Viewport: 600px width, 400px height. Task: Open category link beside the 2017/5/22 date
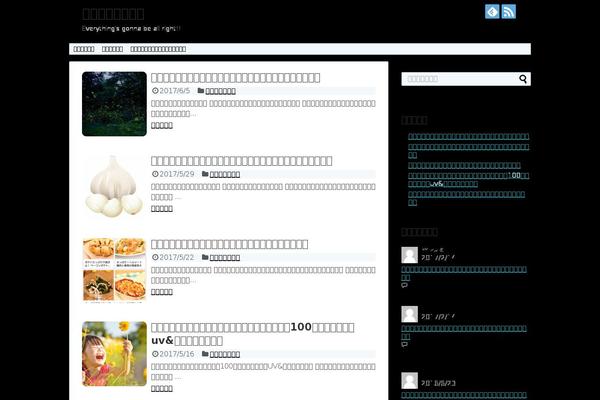(x=225, y=258)
